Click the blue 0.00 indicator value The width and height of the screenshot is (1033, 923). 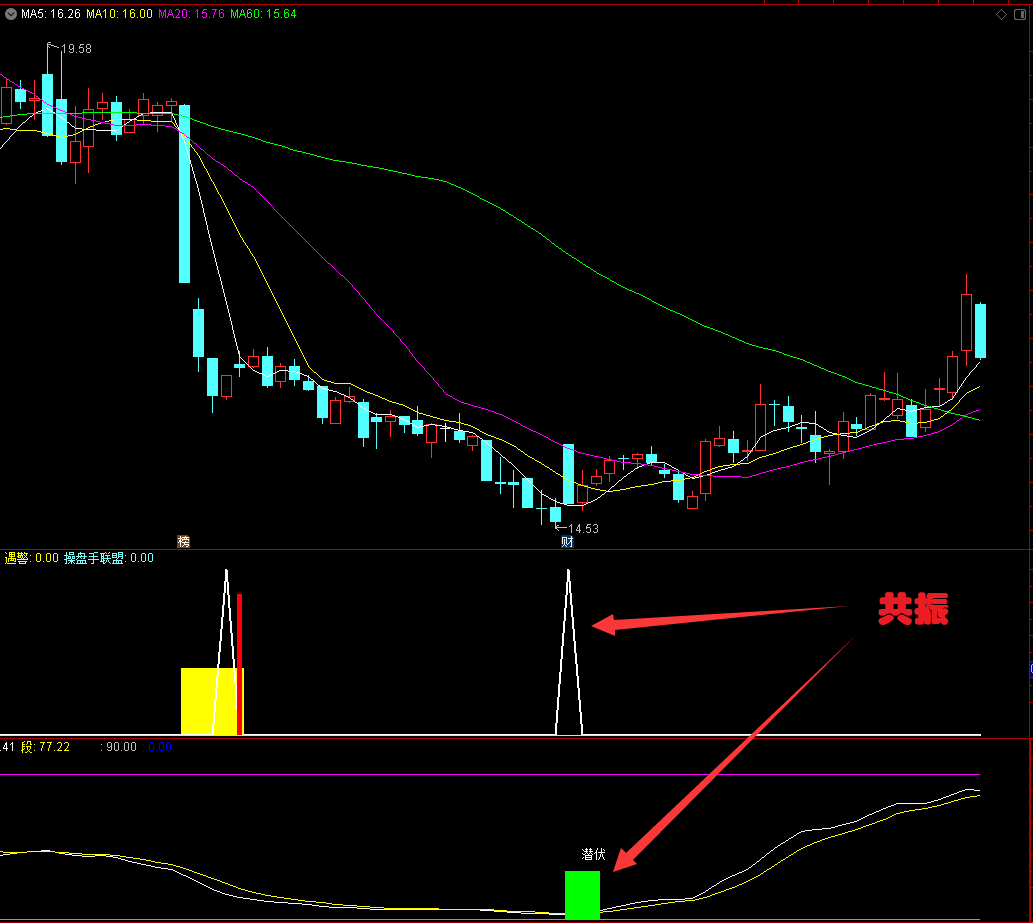tap(159, 746)
